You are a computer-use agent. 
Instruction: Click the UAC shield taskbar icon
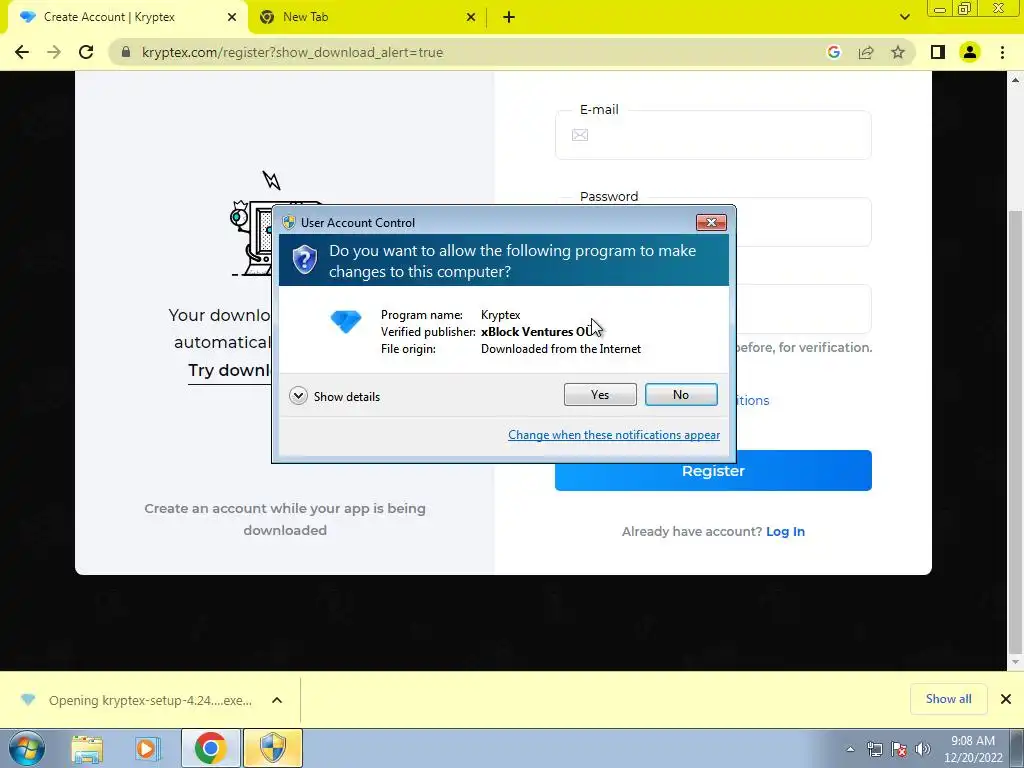pyautogui.click(x=273, y=748)
